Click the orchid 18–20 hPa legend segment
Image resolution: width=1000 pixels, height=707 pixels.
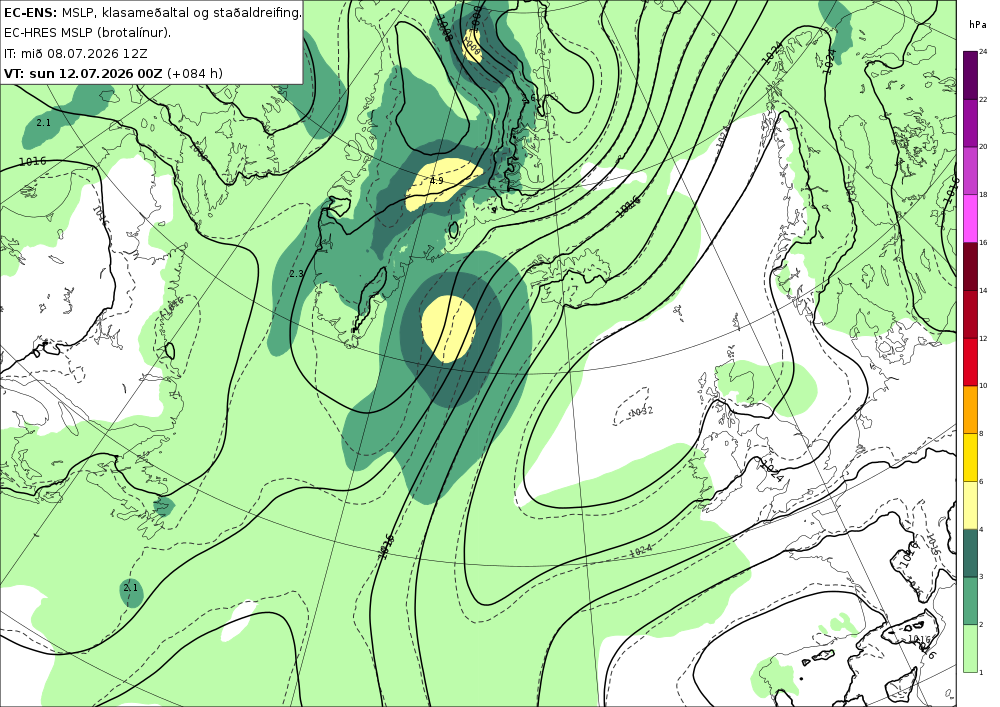click(970, 171)
